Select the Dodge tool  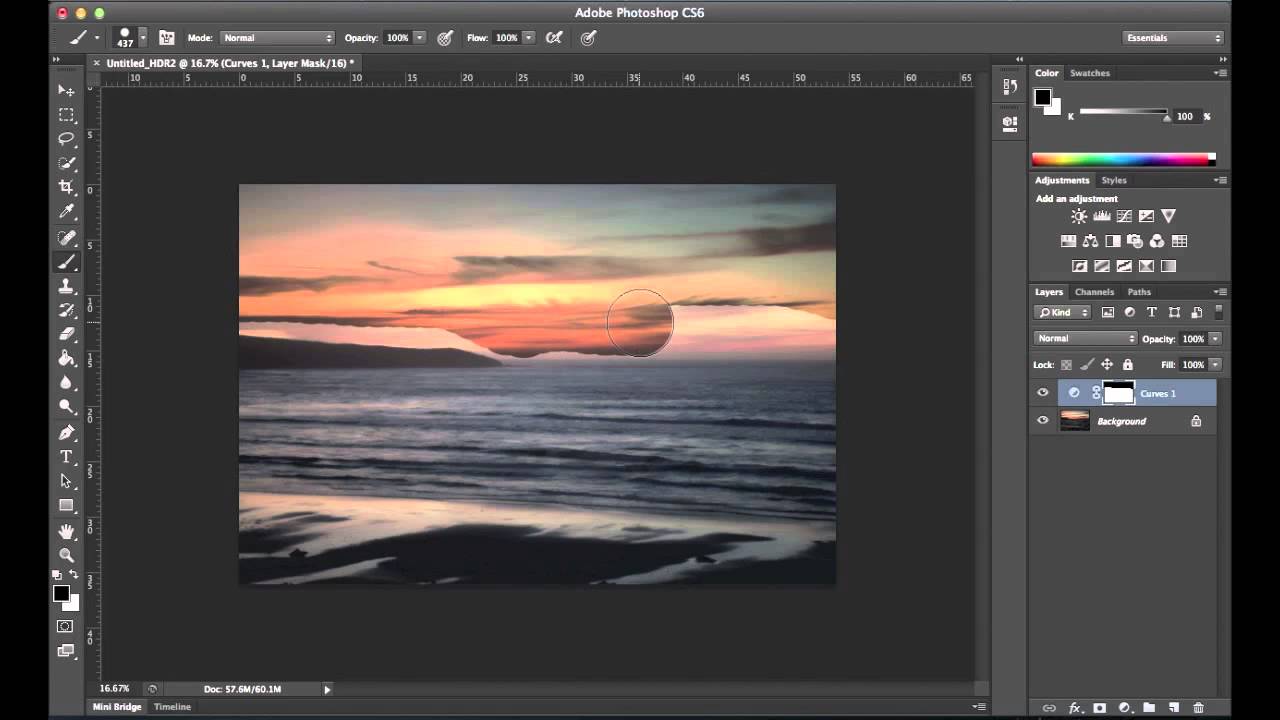[x=66, y=406]
